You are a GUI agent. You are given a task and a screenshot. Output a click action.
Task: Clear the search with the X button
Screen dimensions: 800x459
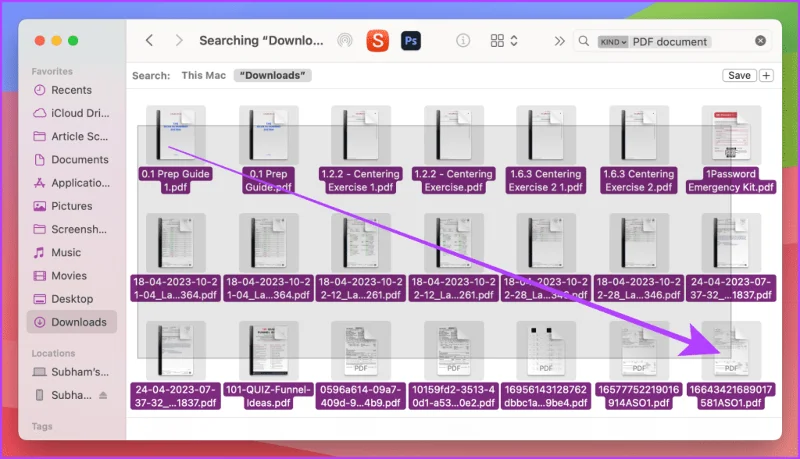click(760, 41)
